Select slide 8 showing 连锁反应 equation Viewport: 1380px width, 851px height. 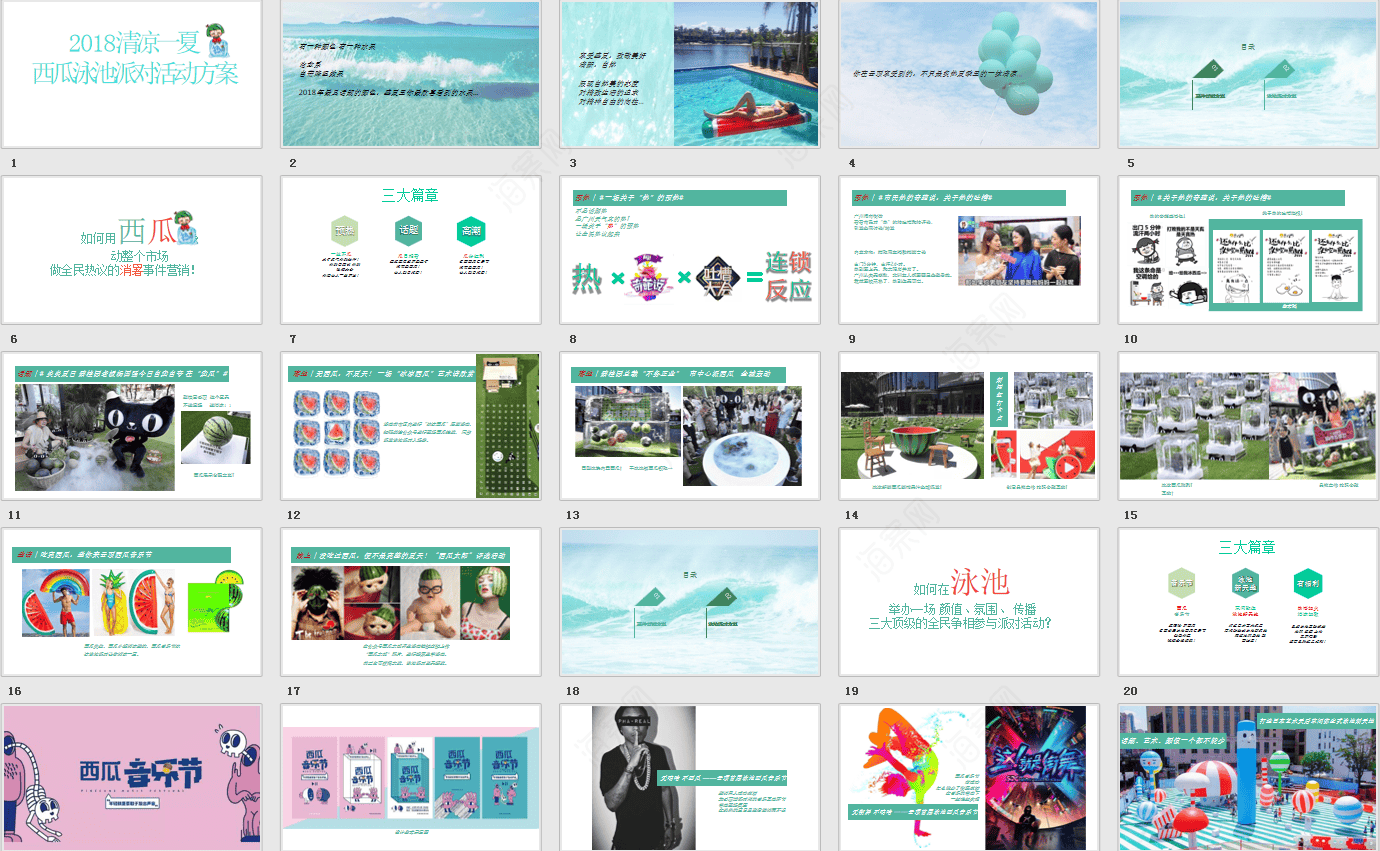pyautogui.click(x=690, y=250)
